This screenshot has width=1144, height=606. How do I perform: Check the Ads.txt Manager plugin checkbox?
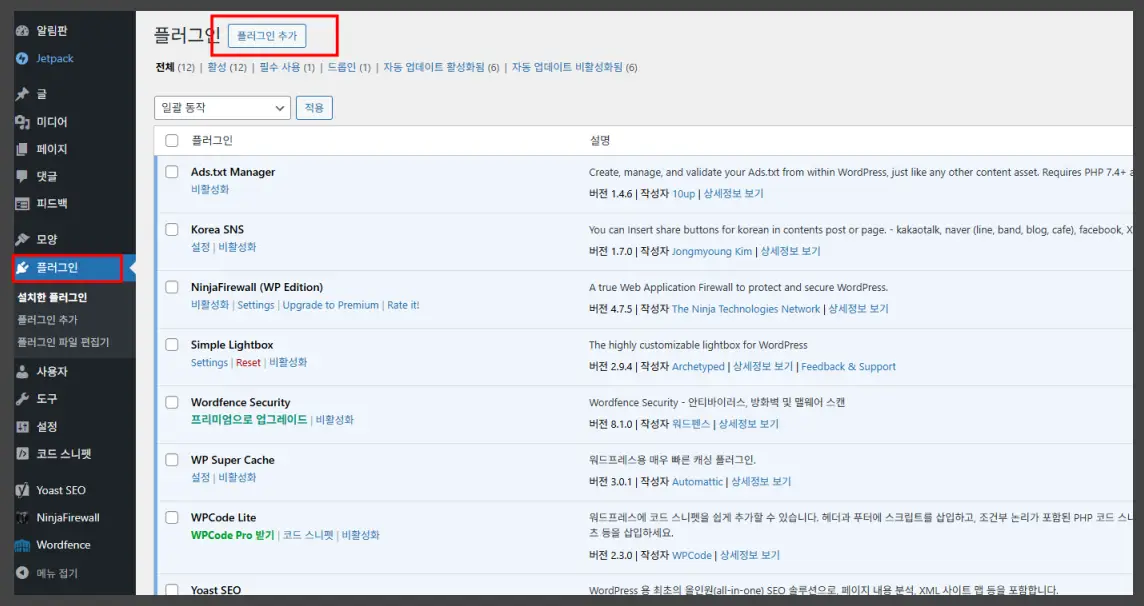[x=172, y=172]
